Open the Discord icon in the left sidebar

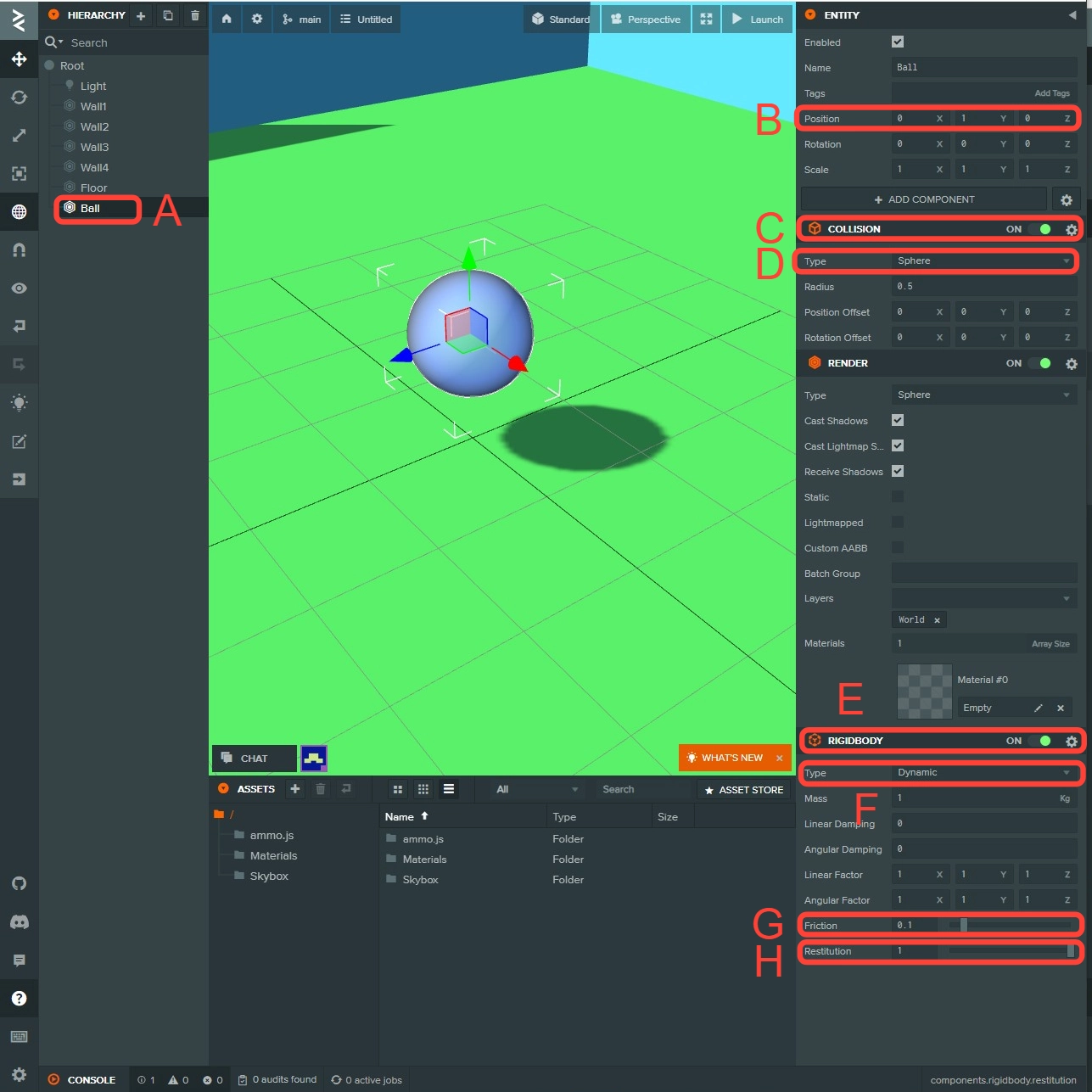click(x=19, y=921)
